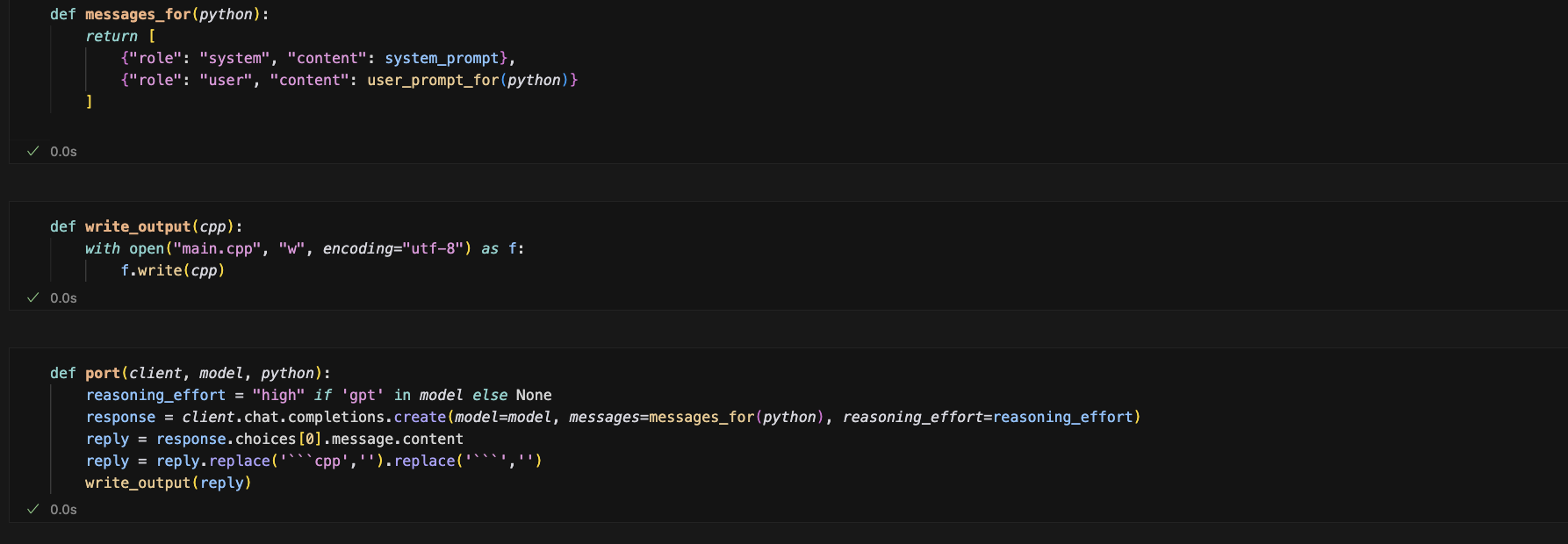Click the reply.replace line
This screenshot has width=1568, height=544.
(x=313, y=461)
